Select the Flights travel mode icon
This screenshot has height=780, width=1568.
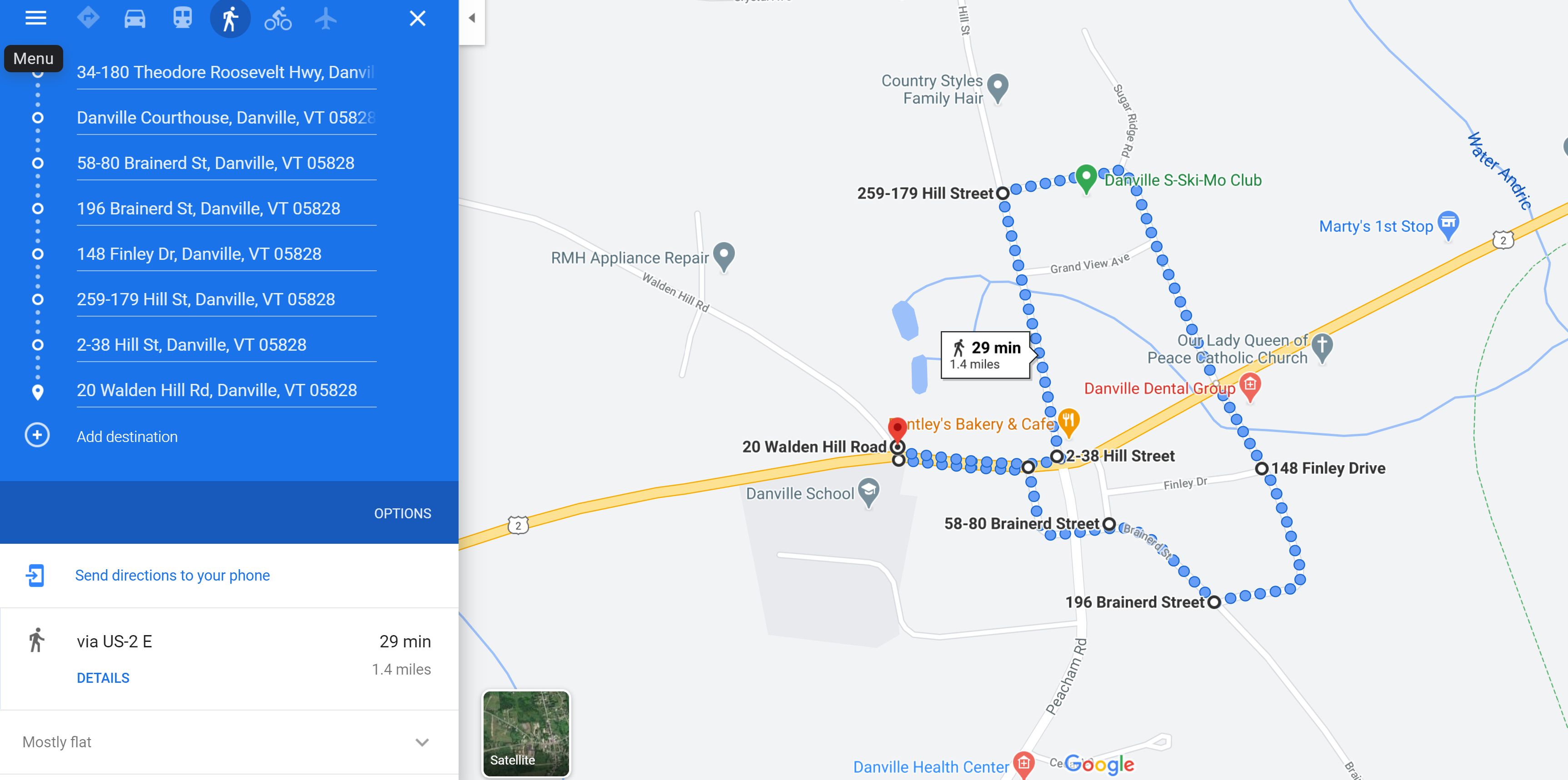click(x=326, y=18)
